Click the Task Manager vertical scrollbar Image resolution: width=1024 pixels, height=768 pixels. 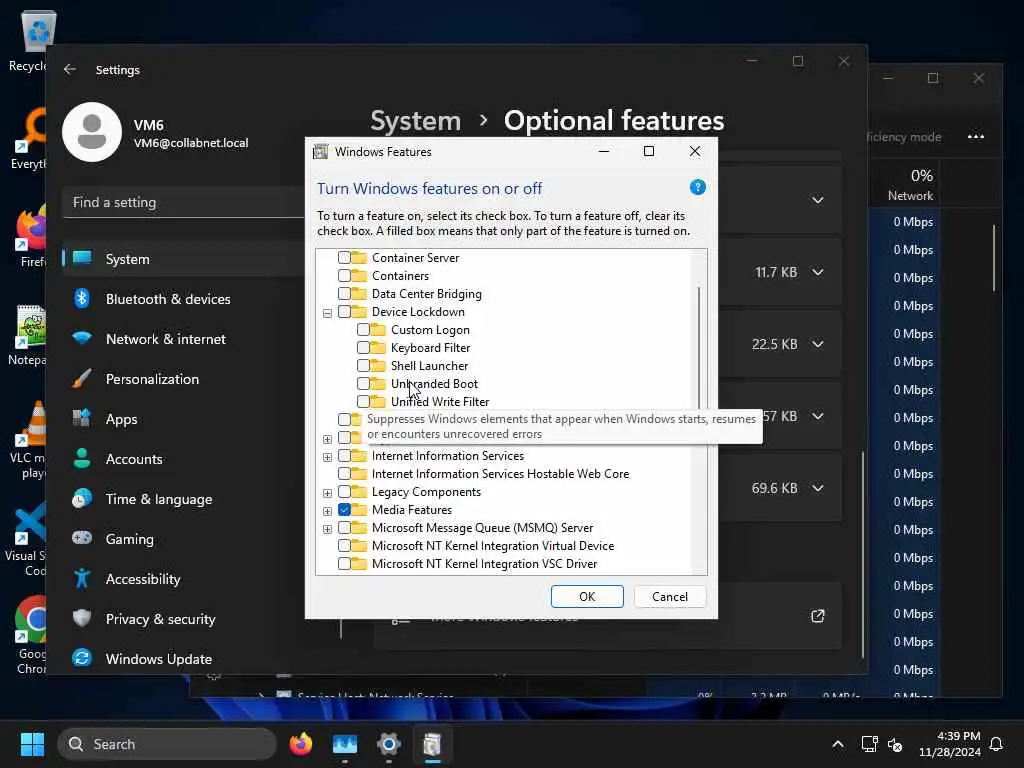point(994,258)
